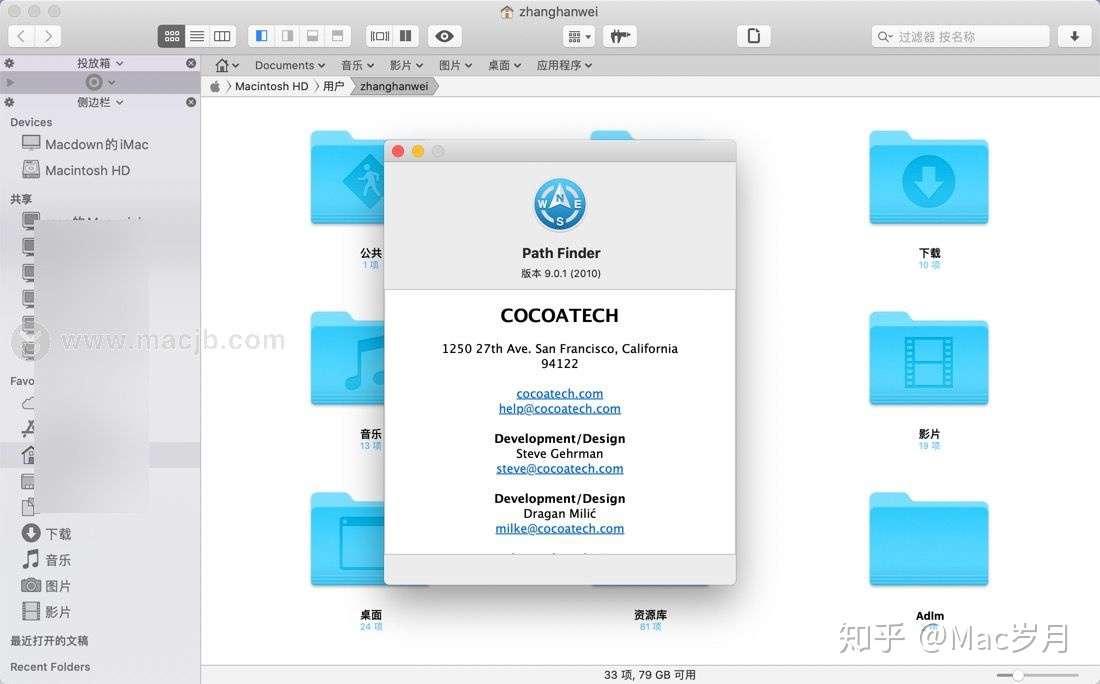
Task: Click the Apple icon in path bar
Action: click(215, 86)
